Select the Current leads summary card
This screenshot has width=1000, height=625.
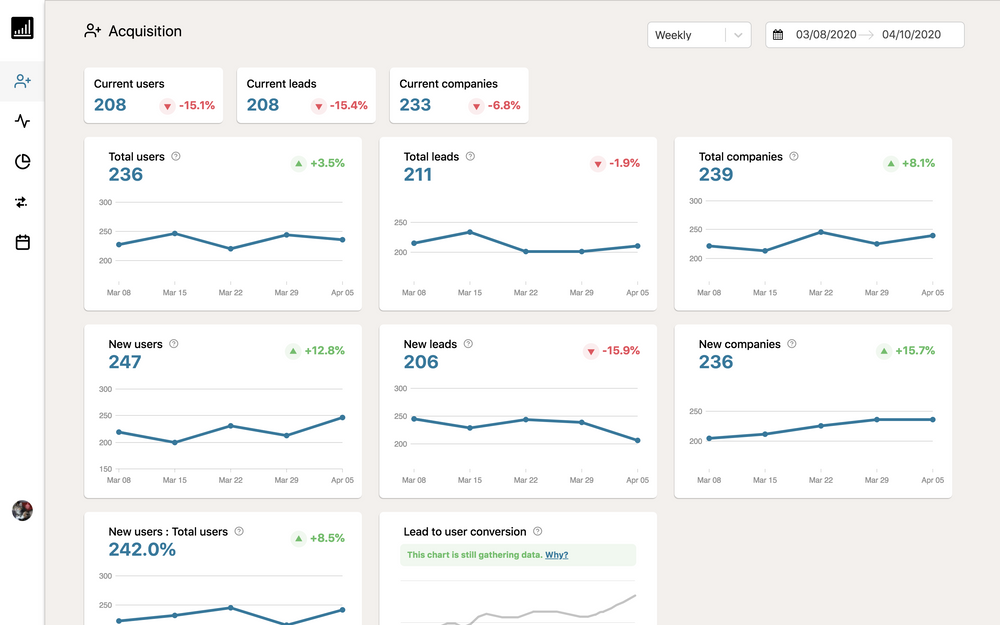click(x=305, y=94)
